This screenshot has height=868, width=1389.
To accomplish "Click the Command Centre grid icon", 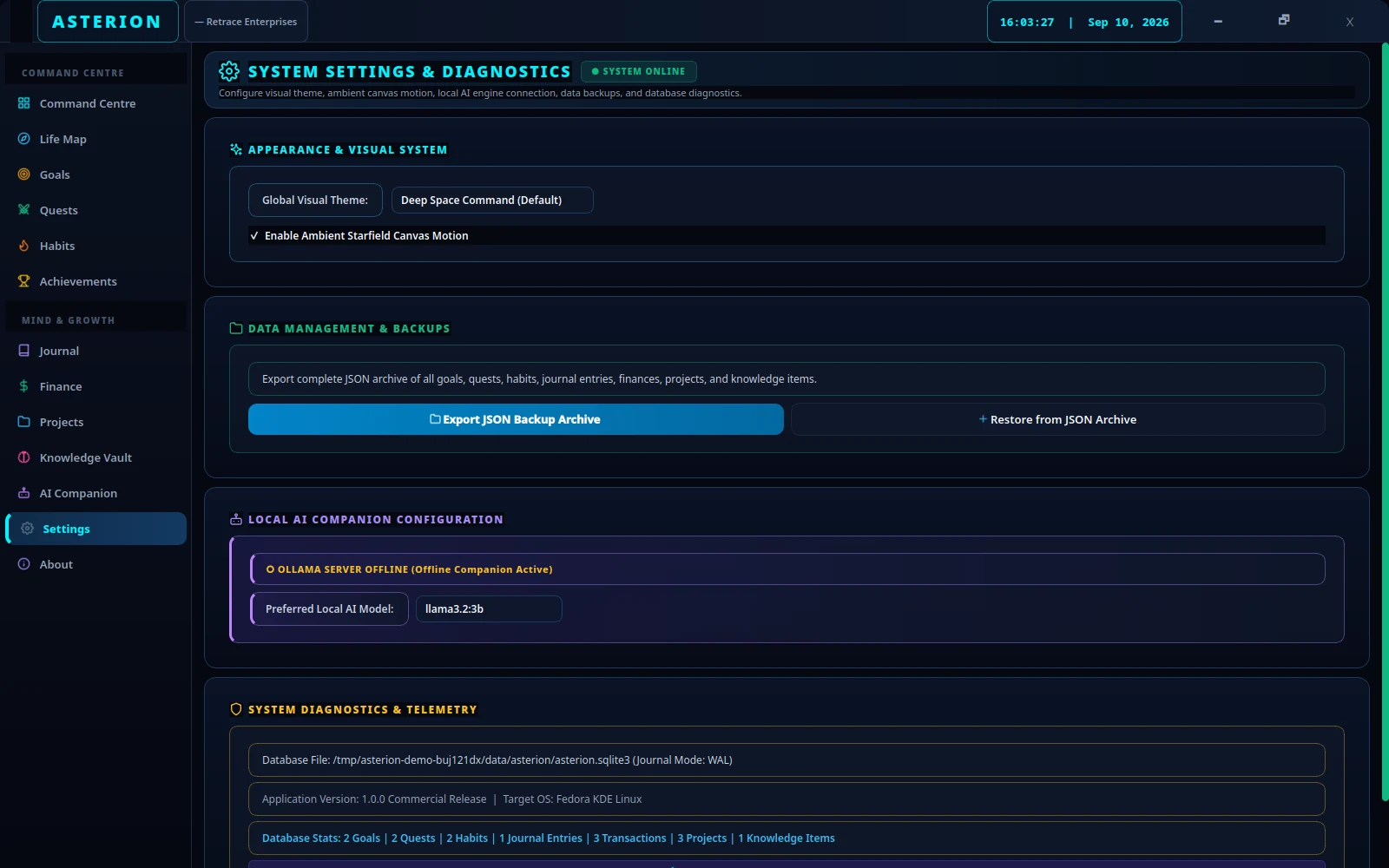I will (23, 103).
